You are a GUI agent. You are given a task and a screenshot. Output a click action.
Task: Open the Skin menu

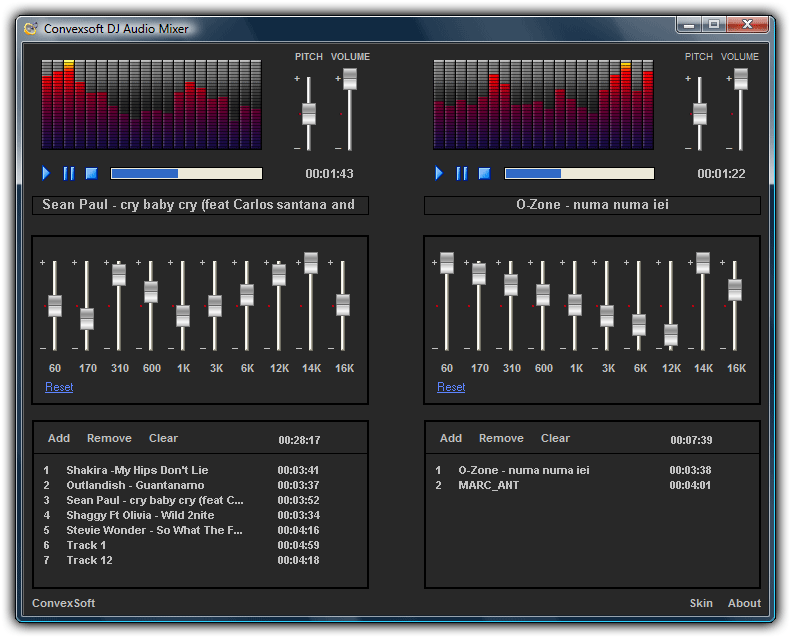(701, 603)
